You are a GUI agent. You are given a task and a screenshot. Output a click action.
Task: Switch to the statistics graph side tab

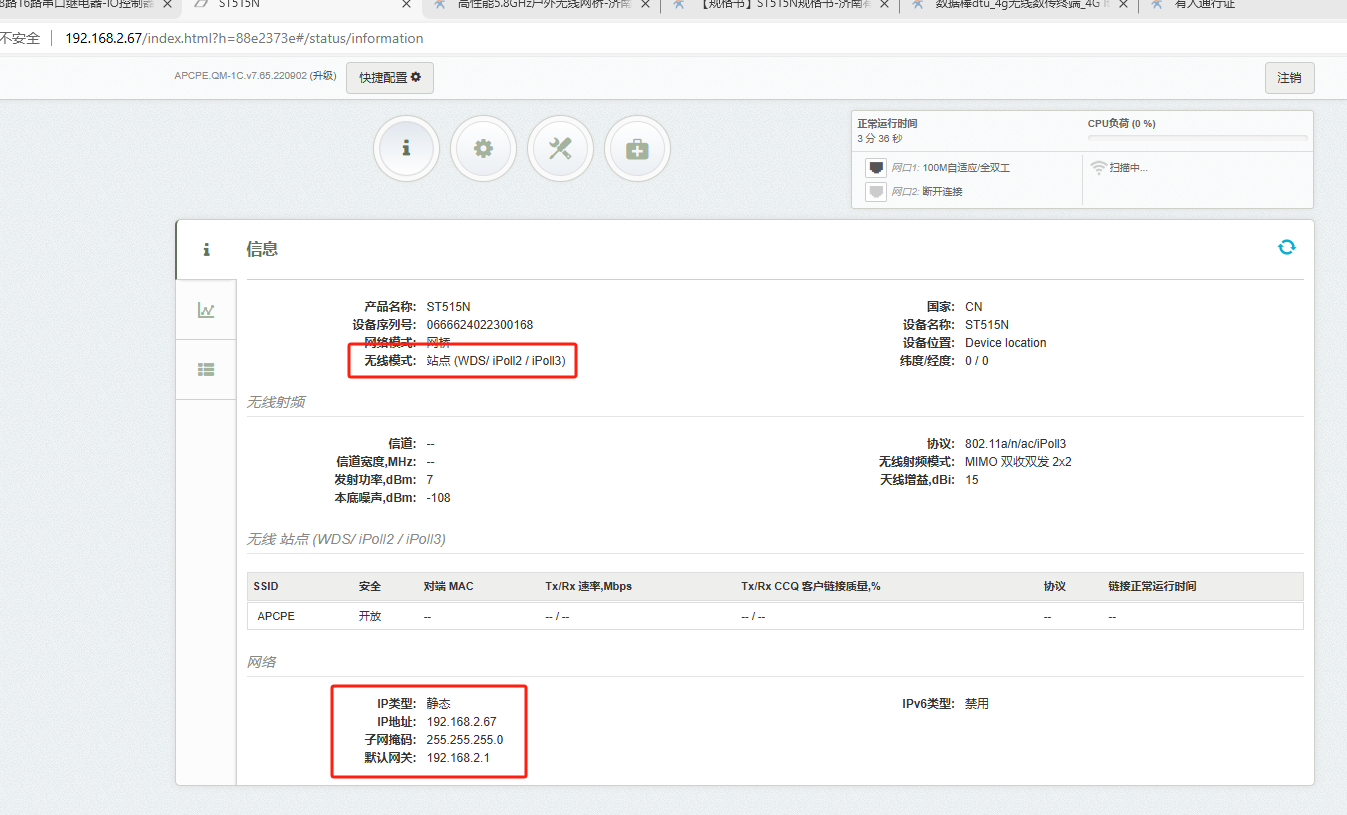point(206,310)
